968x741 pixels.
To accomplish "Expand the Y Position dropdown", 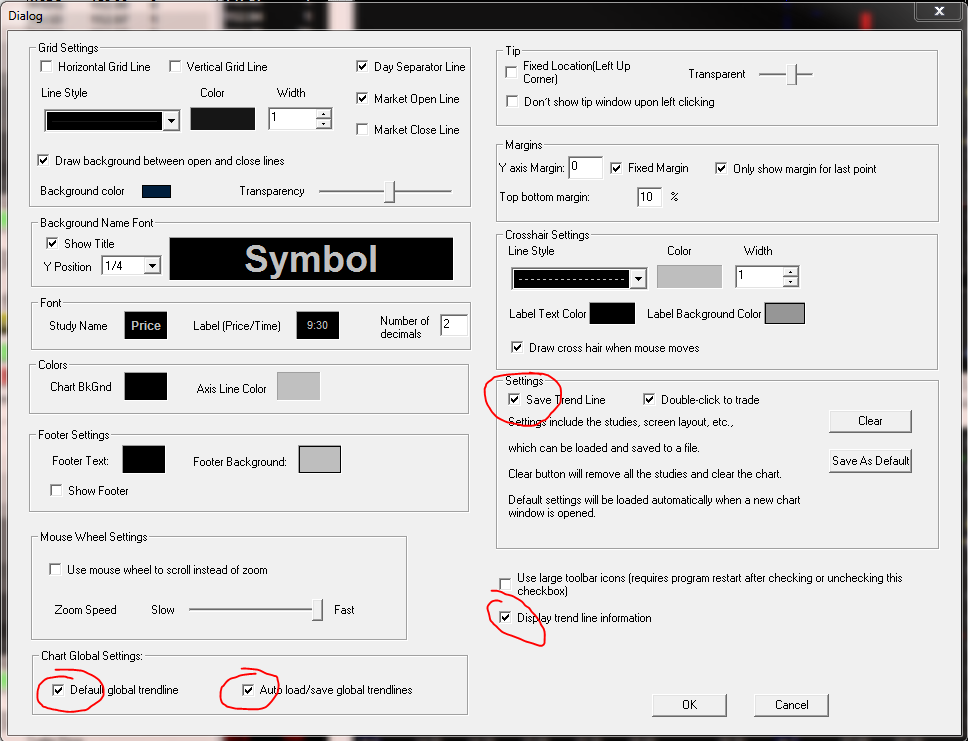I will tap(151, 266).
